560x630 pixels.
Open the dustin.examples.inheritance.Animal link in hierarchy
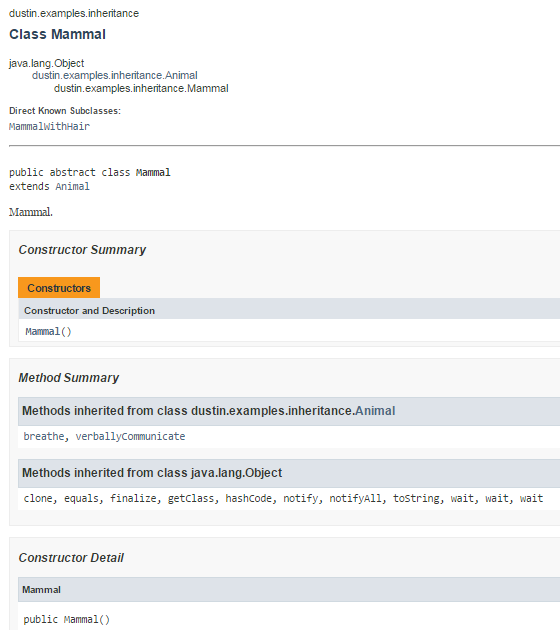coord(114,76)
